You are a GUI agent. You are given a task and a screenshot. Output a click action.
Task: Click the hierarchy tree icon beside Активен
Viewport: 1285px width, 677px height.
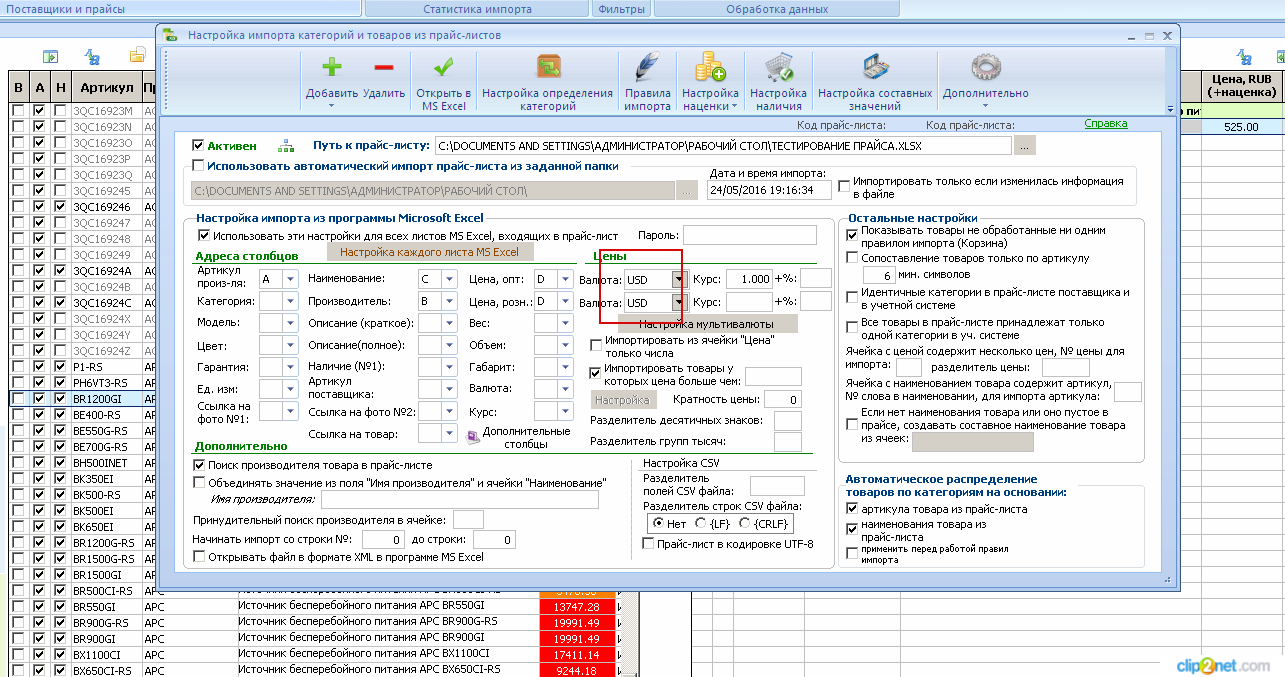coord(285,145)
